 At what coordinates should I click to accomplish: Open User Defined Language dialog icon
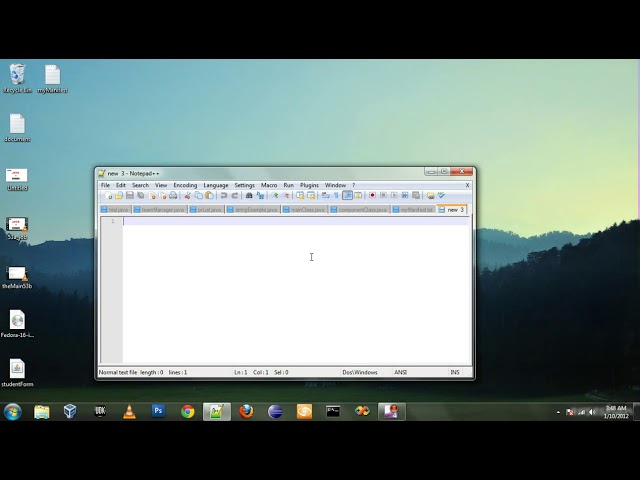[358, 196]
